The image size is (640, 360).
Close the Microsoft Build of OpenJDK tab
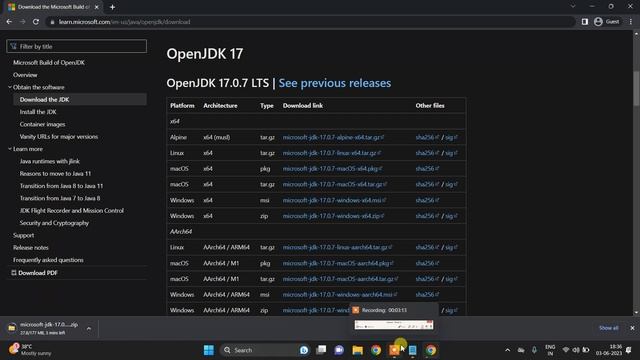click(x=97, y=7)
